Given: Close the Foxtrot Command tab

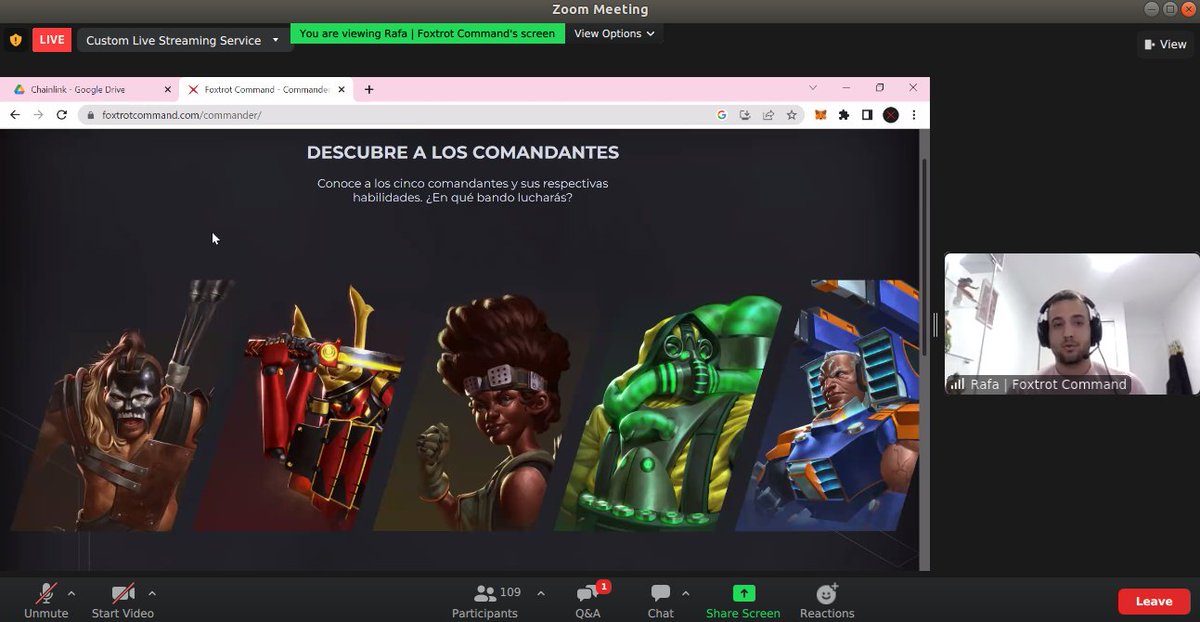Looking at the screenshot, I should [x=341, y=89].
